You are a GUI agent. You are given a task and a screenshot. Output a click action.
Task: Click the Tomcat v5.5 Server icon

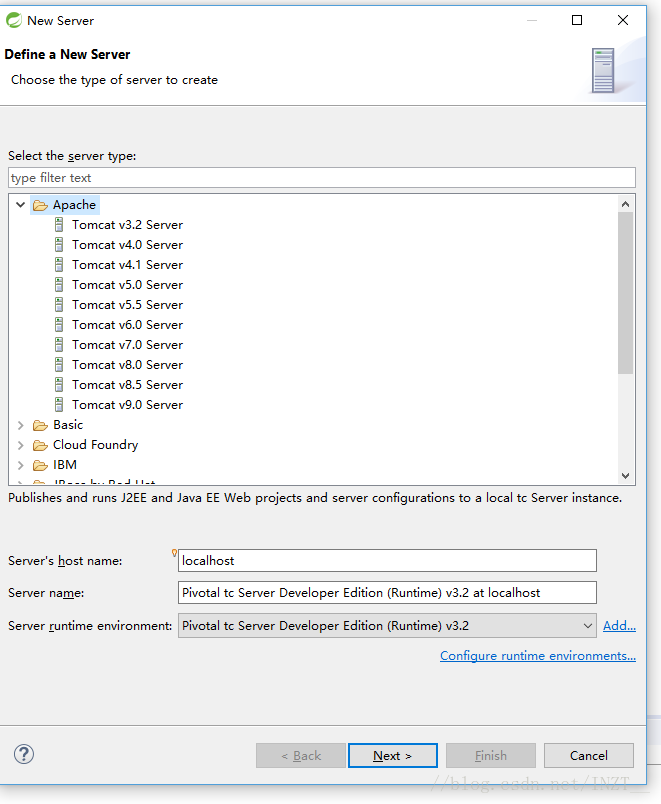tap(59, 305)
